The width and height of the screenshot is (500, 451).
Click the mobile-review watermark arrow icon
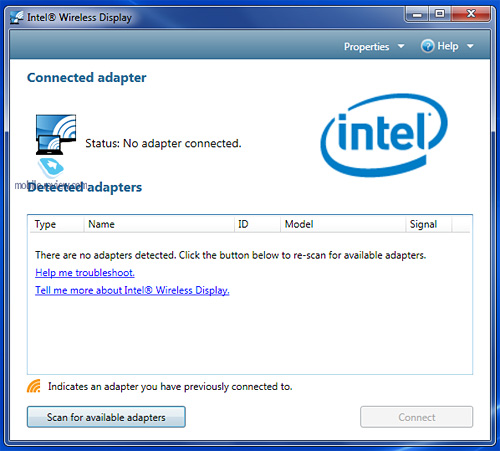pyautogui.click(x=51, y=167)
